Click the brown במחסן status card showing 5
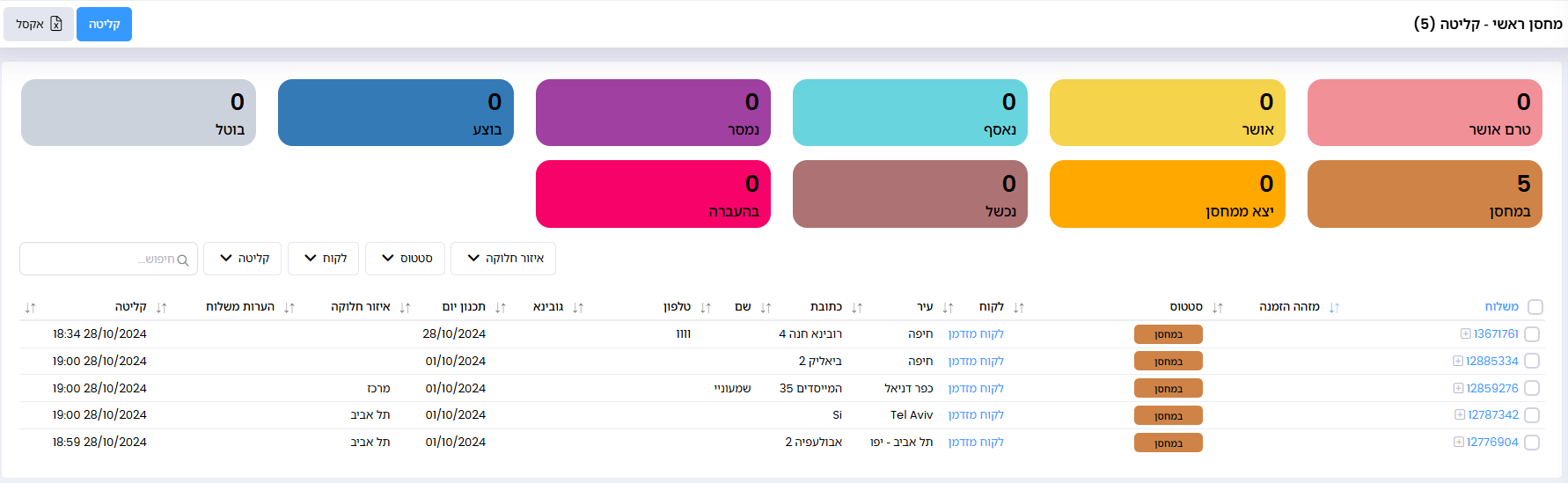This screenshot has height=483, width=1568. pyautogui.click(x=1424, y=194)
